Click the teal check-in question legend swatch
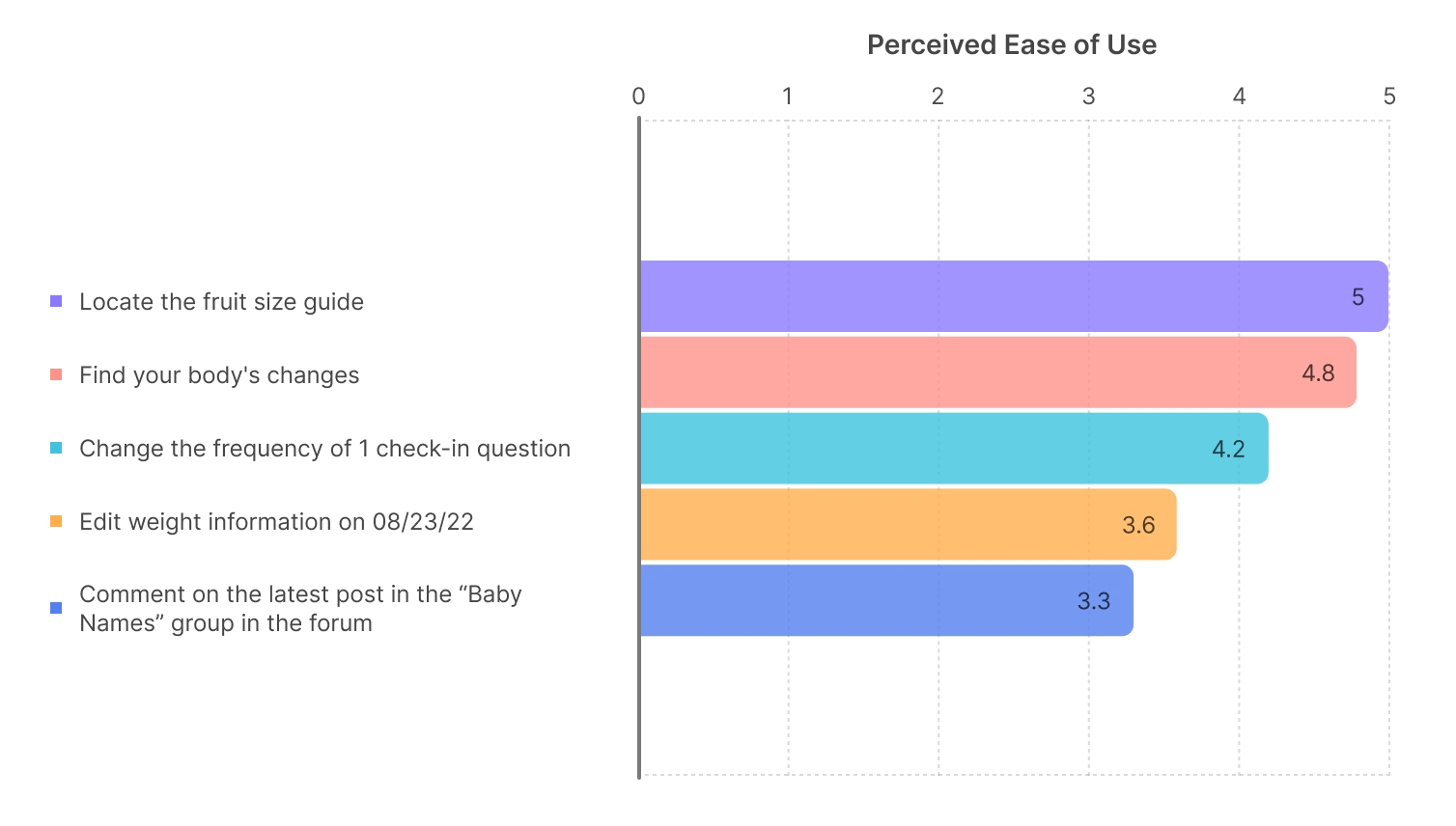This screenshot has height=826, width=1456. pos(56,449)
